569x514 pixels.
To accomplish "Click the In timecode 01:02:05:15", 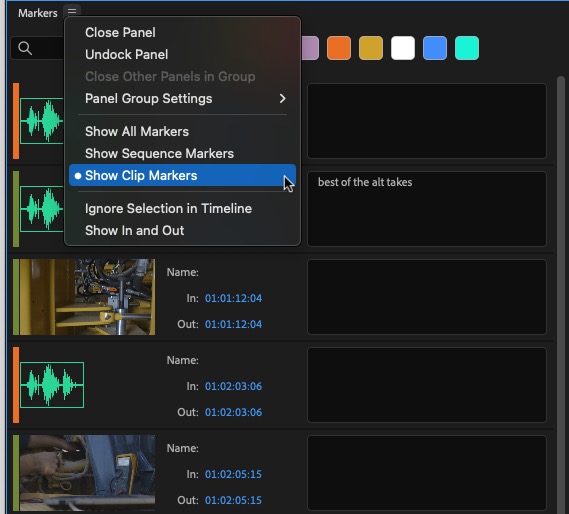I will 233,474.
